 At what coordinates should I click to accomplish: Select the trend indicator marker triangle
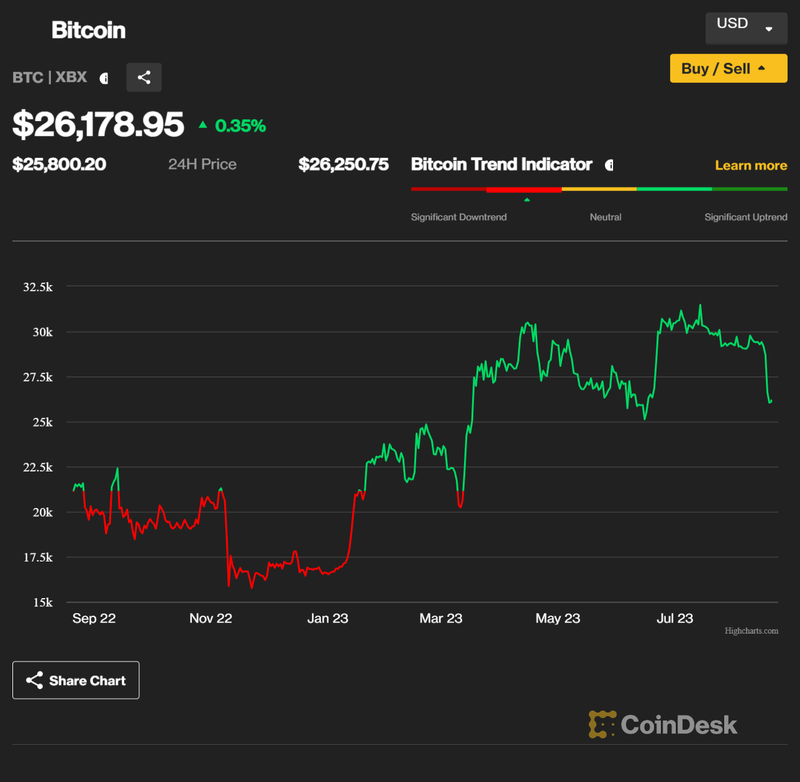click(x=527, y=200)
